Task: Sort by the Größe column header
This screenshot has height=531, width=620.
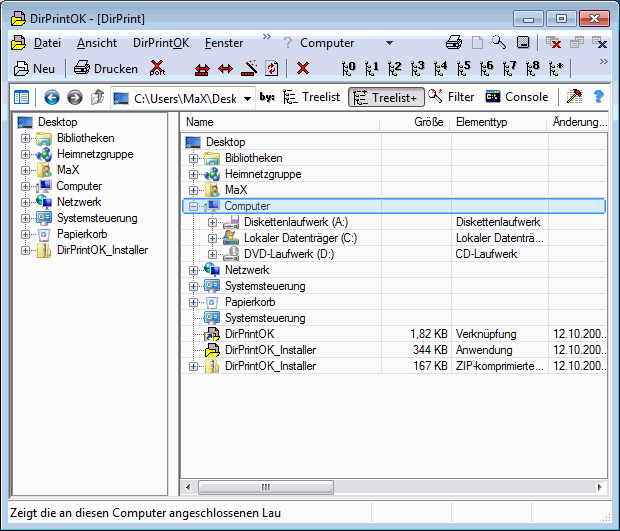Action: (x=415, y=122)
